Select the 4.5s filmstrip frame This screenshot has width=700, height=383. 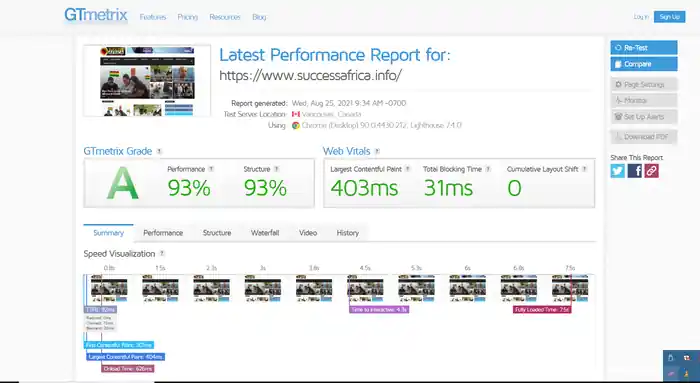pyautogui.click(x=365, y=288)
